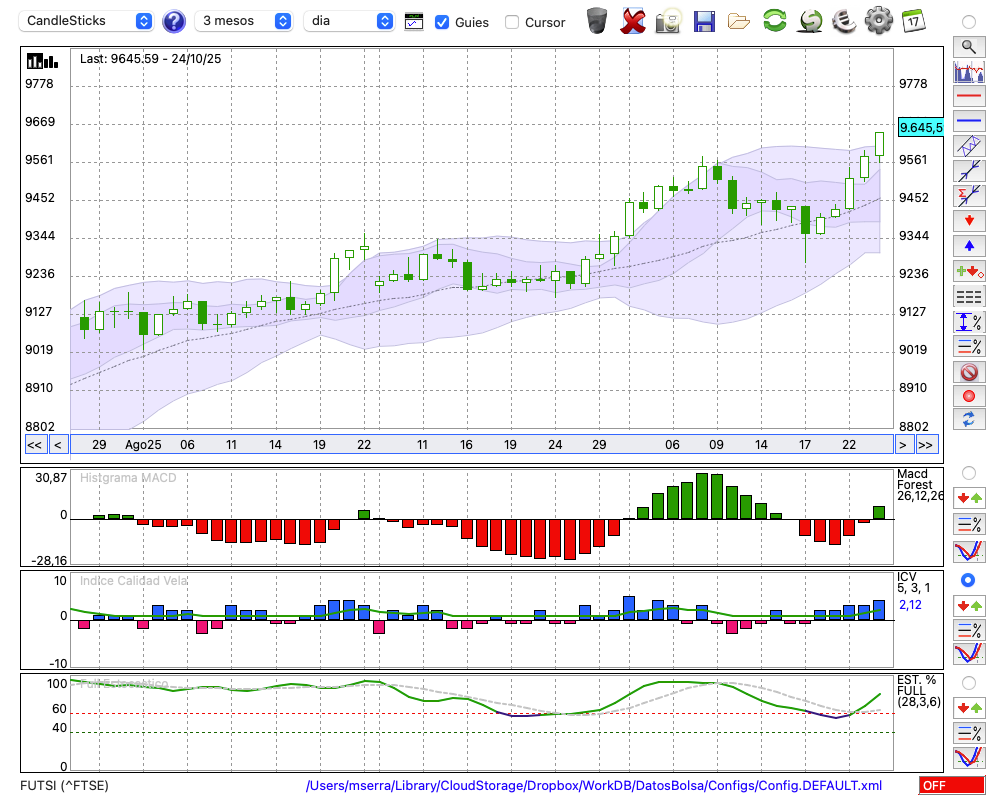This screenshot has height=800, width=1000.
Task: Open the Config.DEFAULT.xml file path link
Action: pyautogui.click(x=594, y=786)
